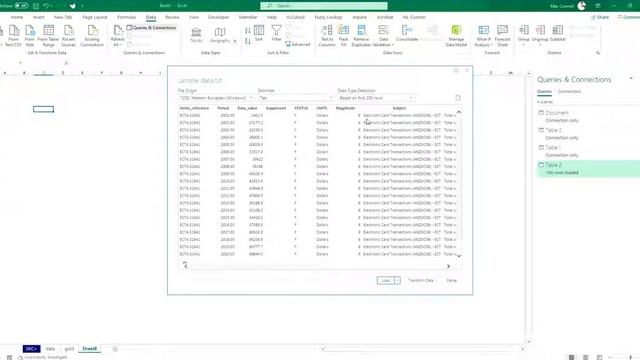
Task: Click the Search box in title bar
Action: [x=324, y=6]
